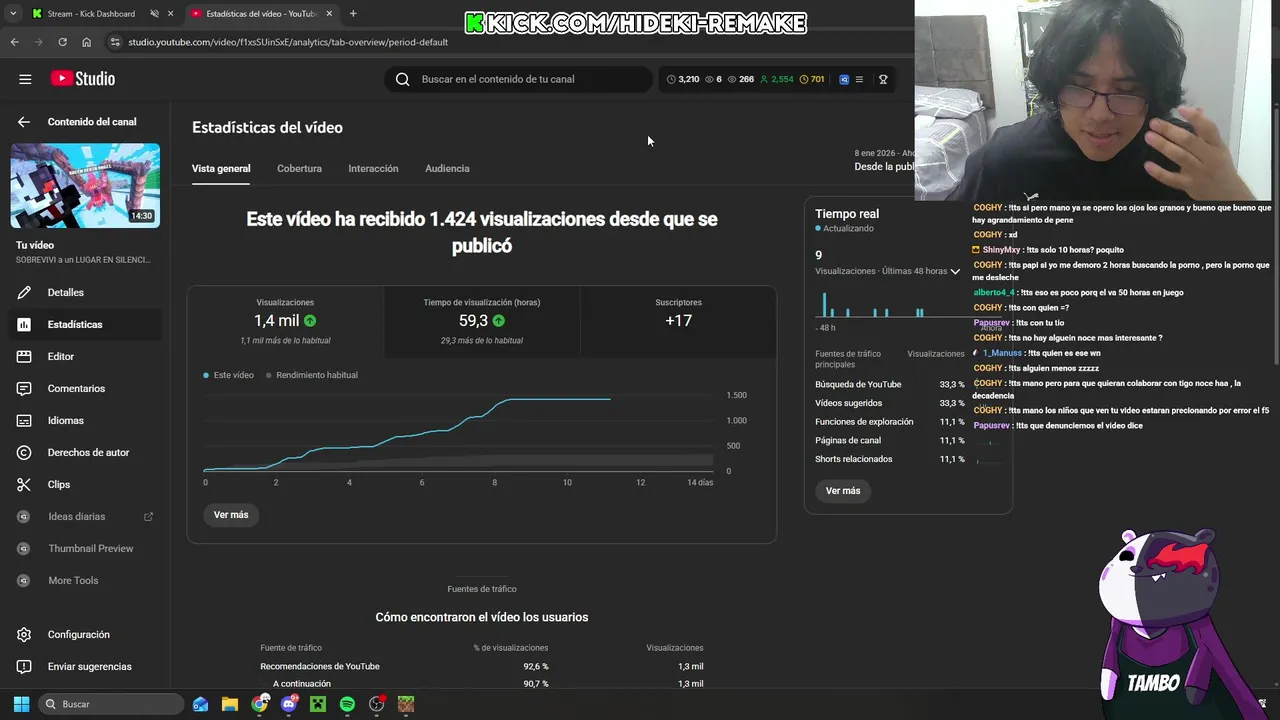Open Detalles pencil icon in sidebar

[x=24, y=293]
